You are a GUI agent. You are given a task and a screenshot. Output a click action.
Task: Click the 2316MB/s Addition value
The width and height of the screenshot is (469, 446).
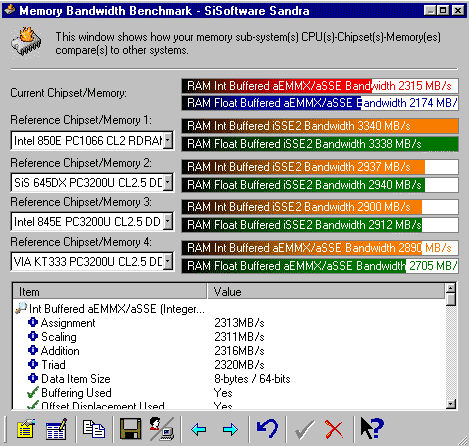point(239,351)
